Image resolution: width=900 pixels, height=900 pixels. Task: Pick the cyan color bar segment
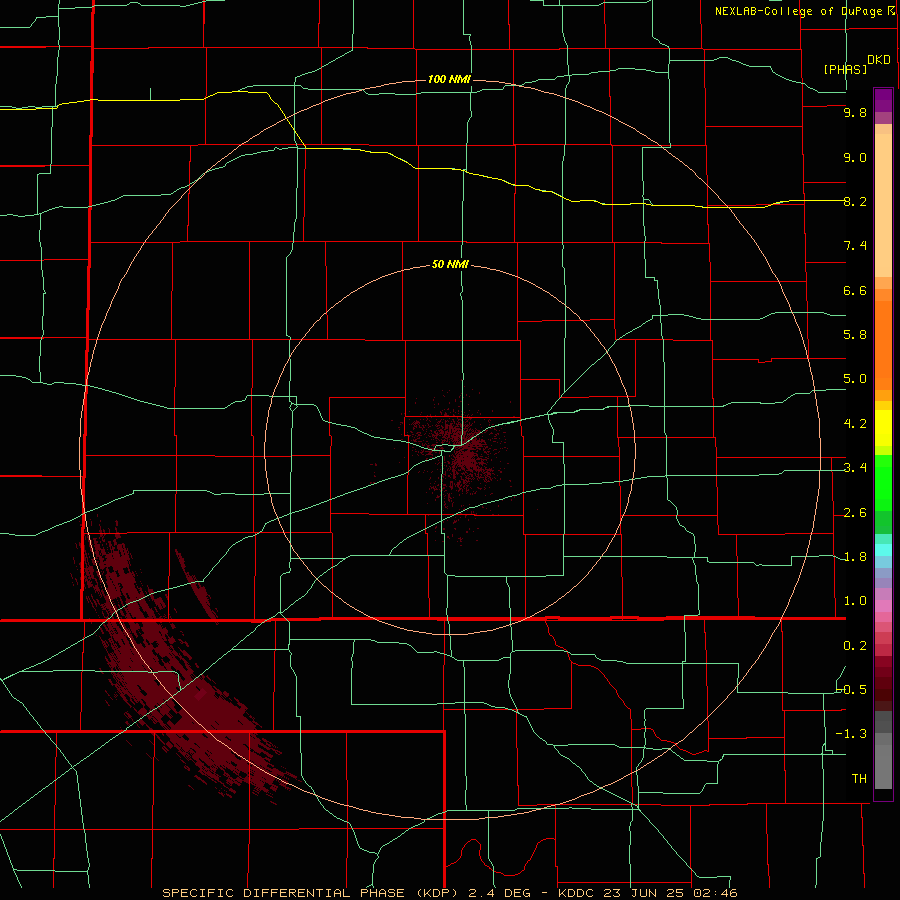(x=883, y=550)
